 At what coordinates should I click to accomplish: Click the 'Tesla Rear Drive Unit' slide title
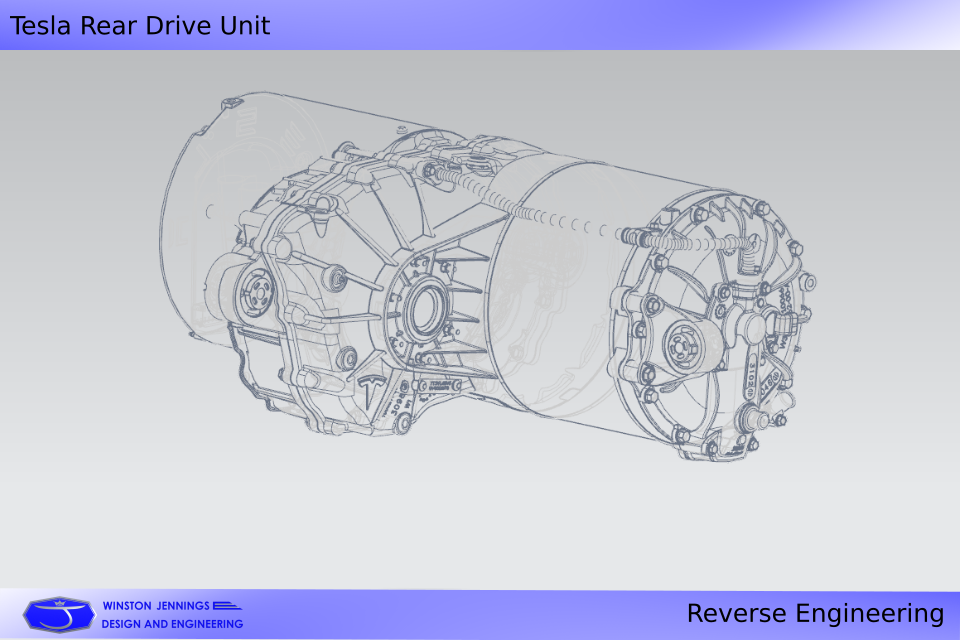140,26
